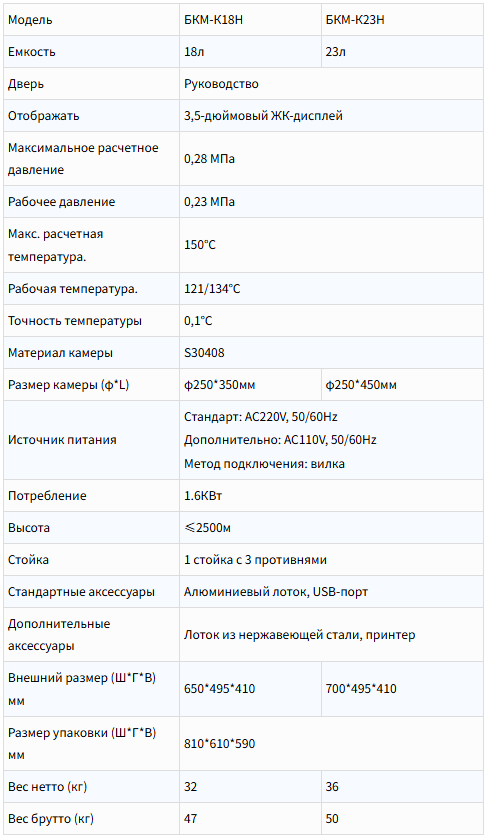Select the 700*495*410 external size value
The width and height of the screenshot is (486, 840).
click(361, 689)
